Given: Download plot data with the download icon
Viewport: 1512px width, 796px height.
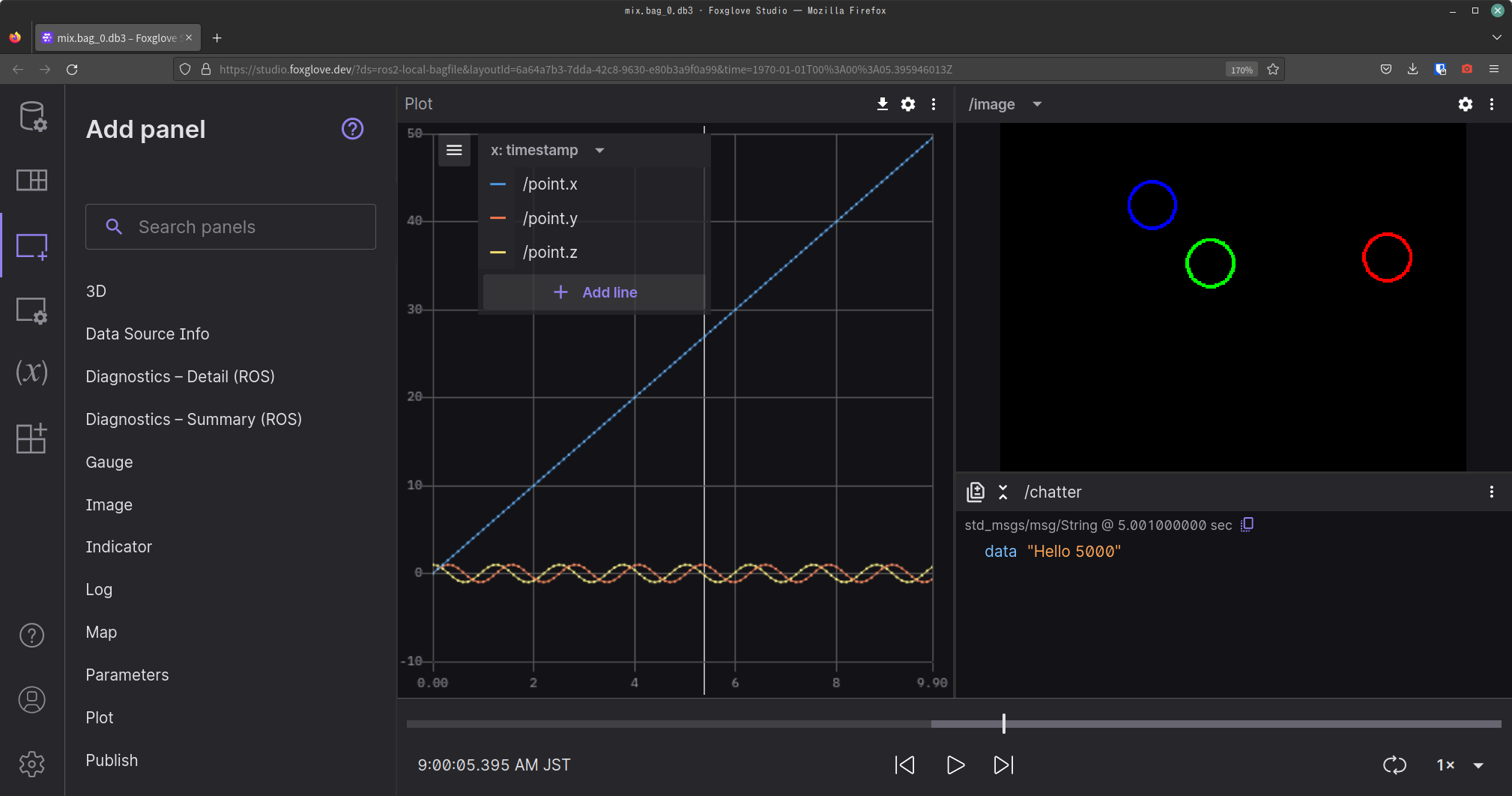Looking at the screenshot, I should 883,104.
